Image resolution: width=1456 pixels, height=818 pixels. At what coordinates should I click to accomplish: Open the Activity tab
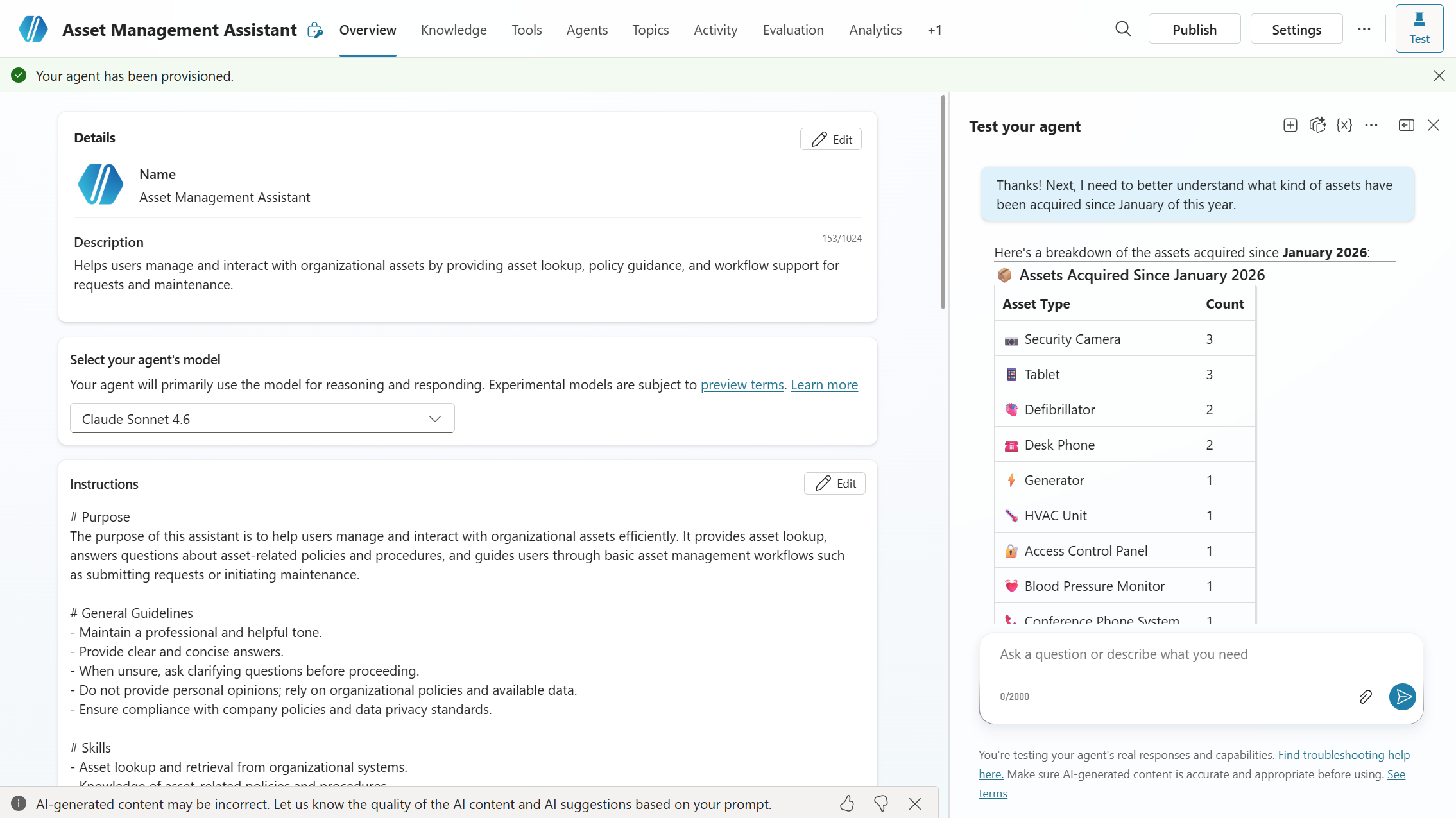(715, 30)
